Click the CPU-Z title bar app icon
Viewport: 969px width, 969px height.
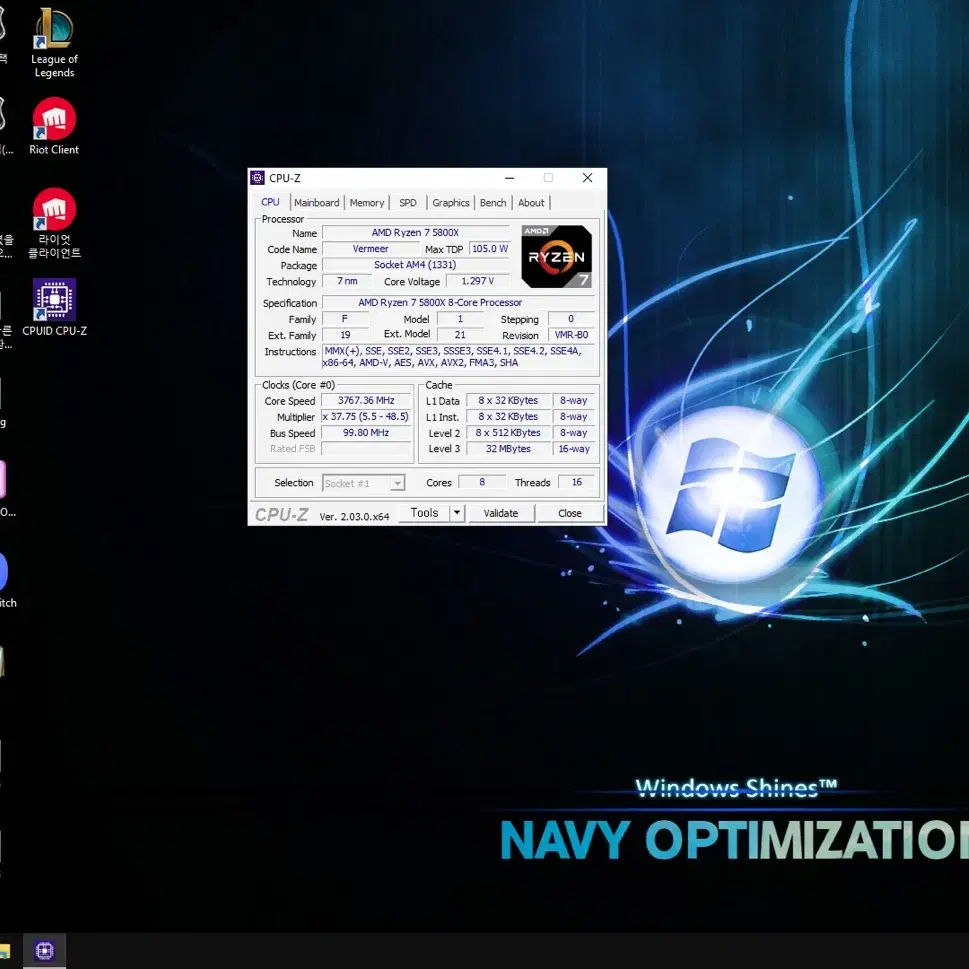point(258,178)
